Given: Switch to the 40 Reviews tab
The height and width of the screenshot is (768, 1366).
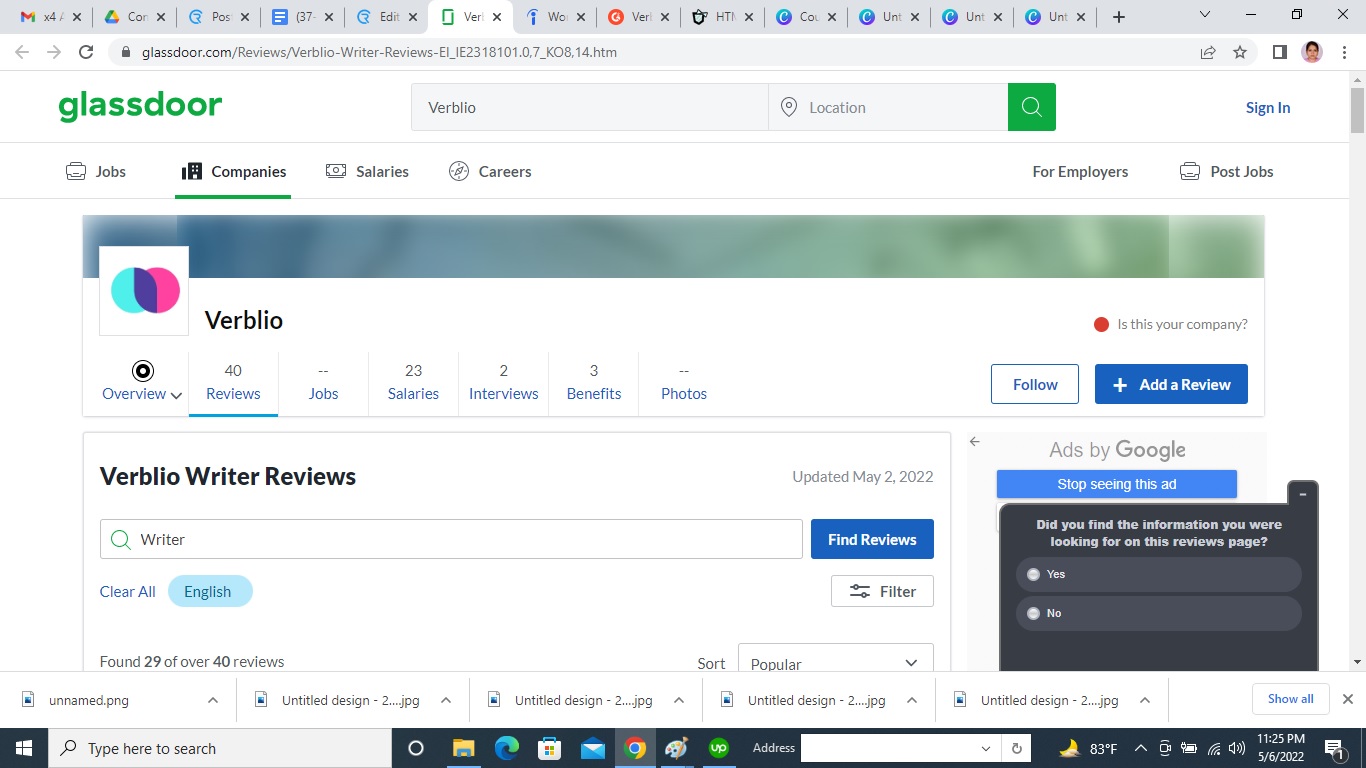Looking at the screenshot, I should [233, 383].
